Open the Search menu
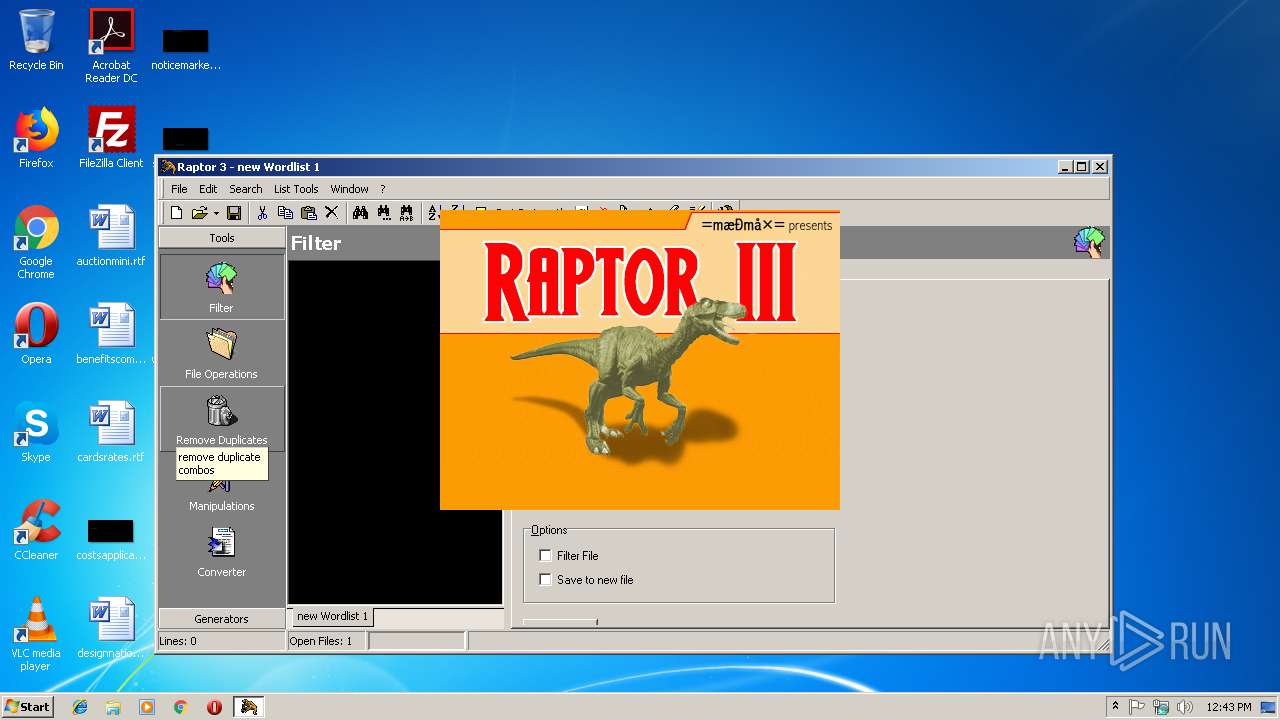 pos(246,189)
